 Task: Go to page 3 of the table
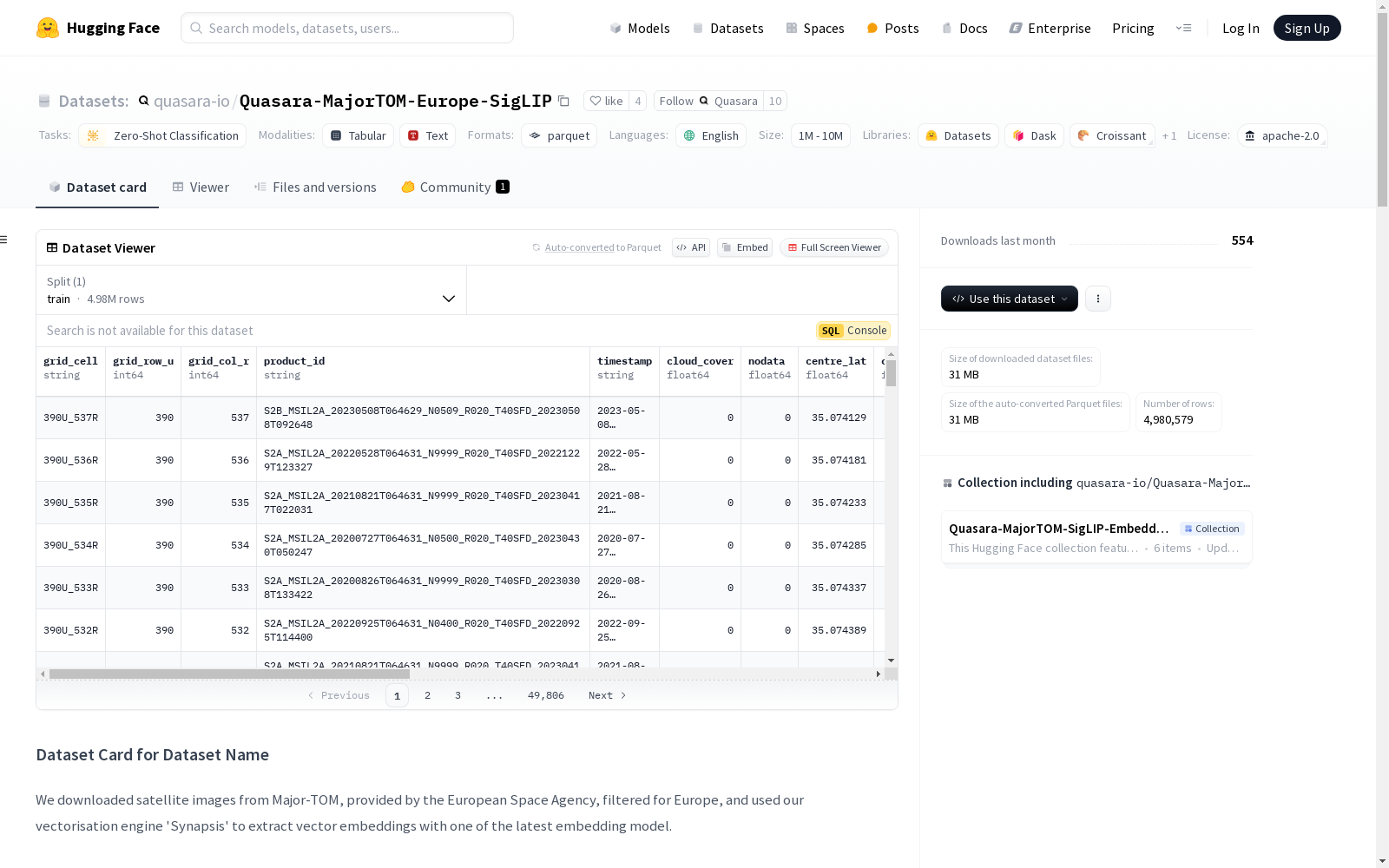click(458, 695)
